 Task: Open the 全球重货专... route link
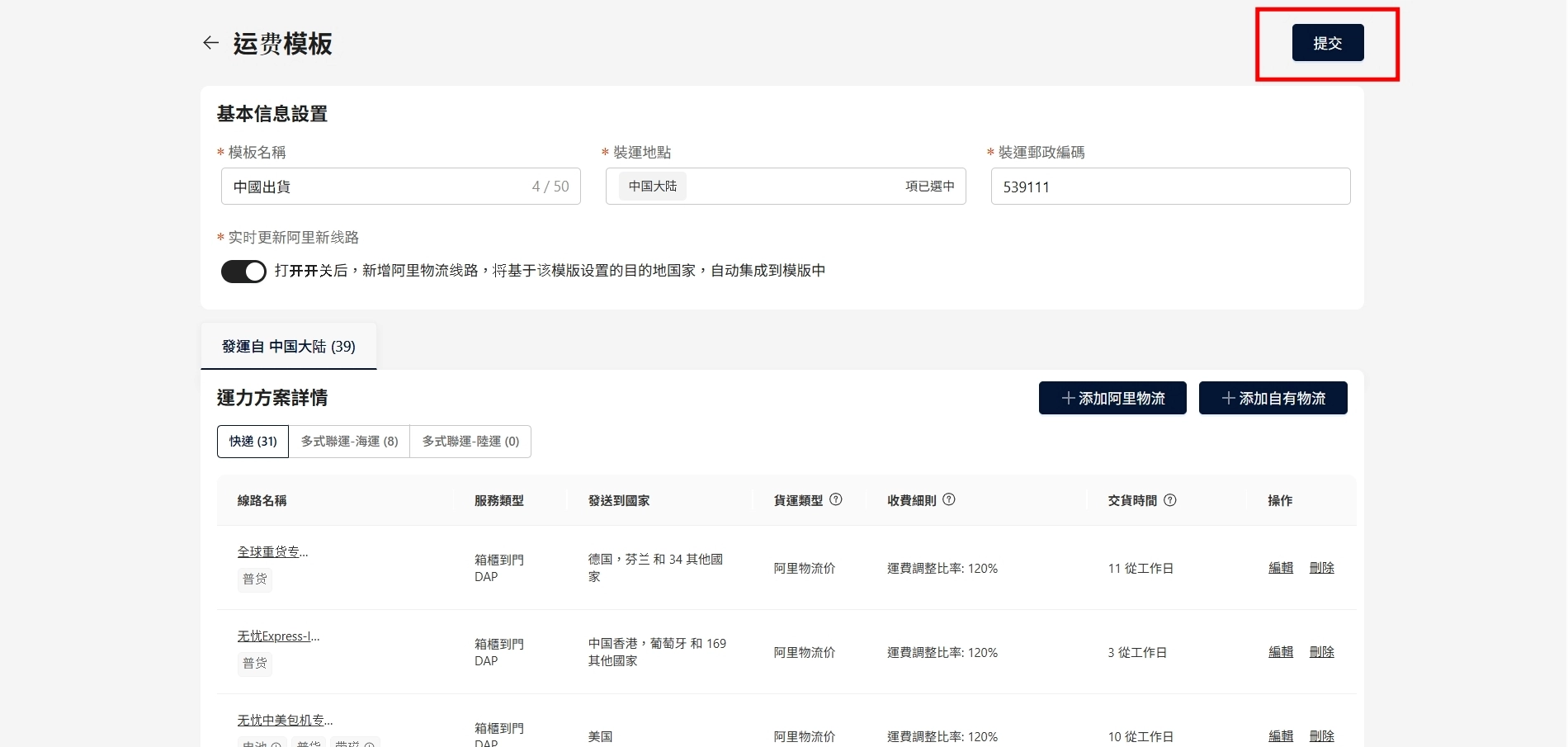[x=273, y=552]
